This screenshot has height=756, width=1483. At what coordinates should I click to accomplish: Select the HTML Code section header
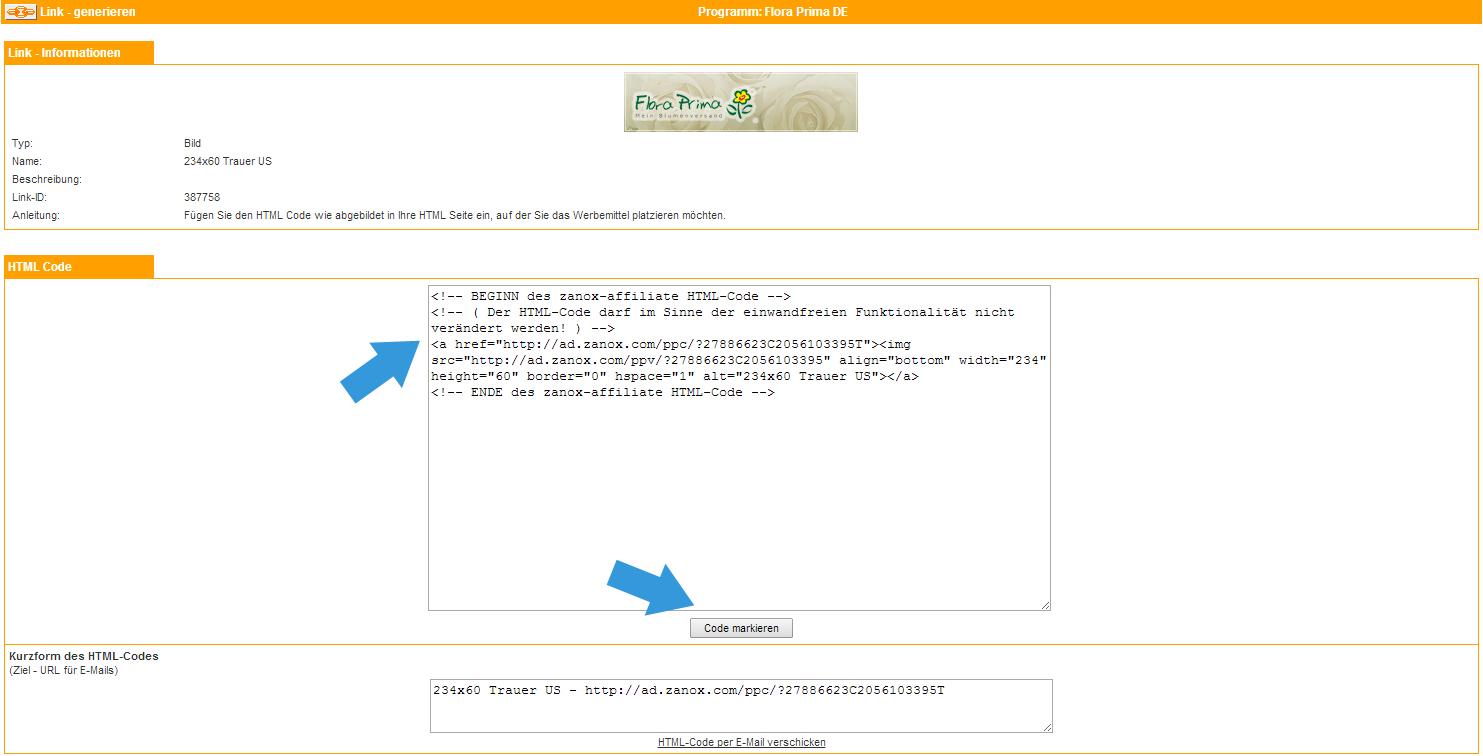point(40,267)
